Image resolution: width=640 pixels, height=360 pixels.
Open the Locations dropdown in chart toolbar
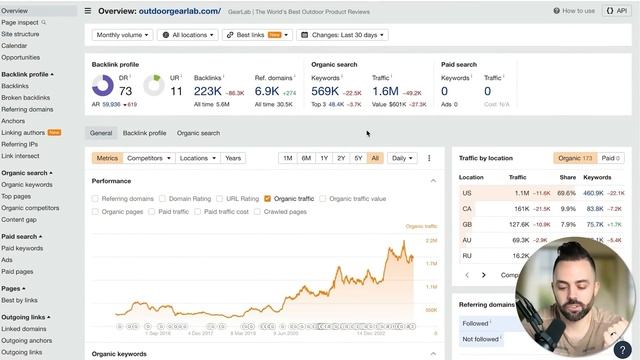point(198,158)
